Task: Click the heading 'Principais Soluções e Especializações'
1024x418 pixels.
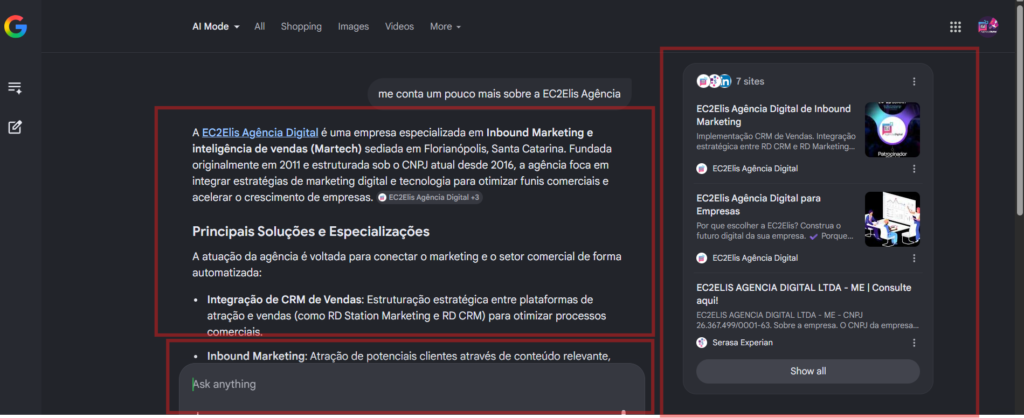Action: 311,231
